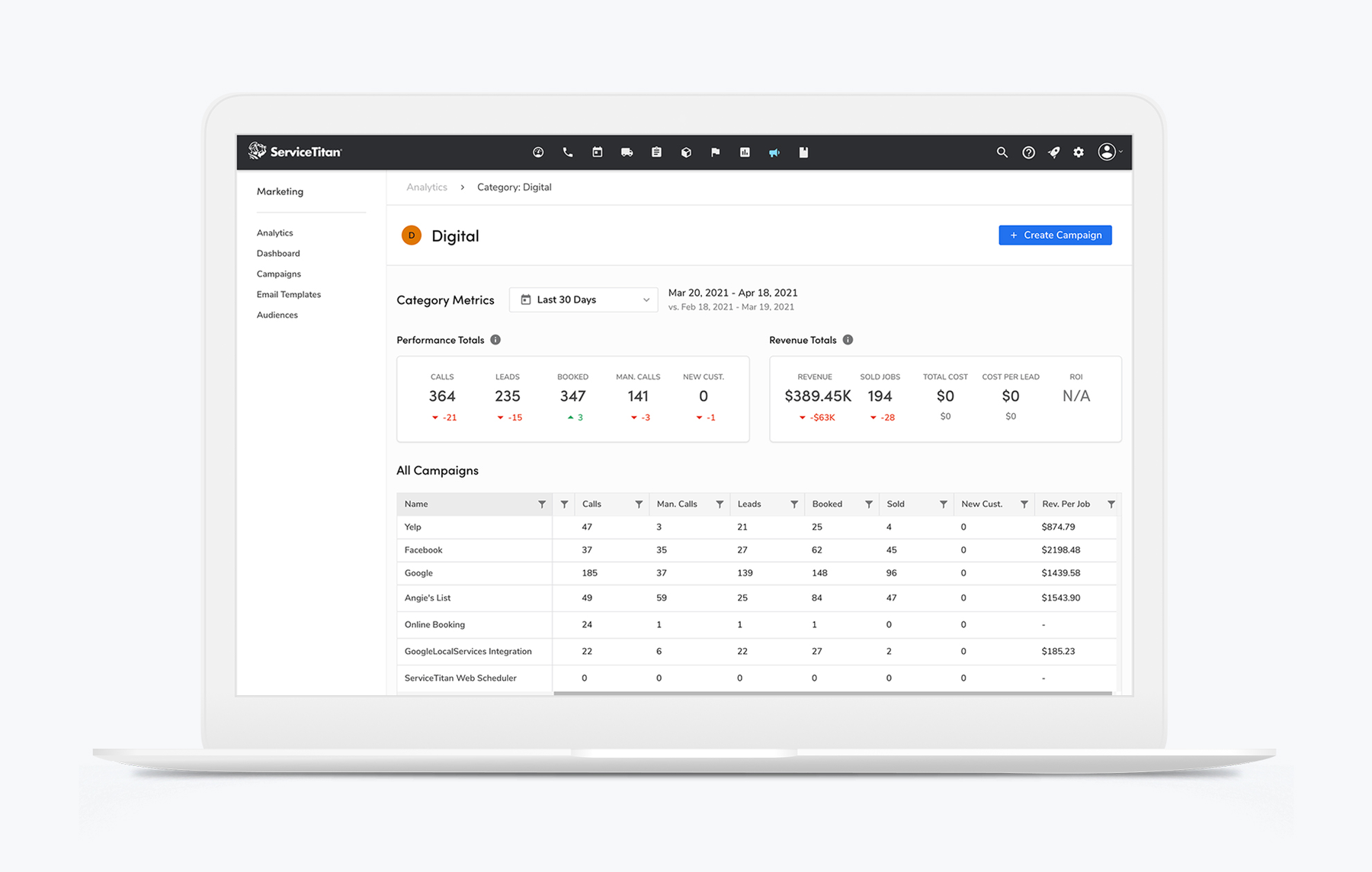Open the settings gear icon
The height and width of the screenshot is (872, 1372).
(x=1078, y=152)
